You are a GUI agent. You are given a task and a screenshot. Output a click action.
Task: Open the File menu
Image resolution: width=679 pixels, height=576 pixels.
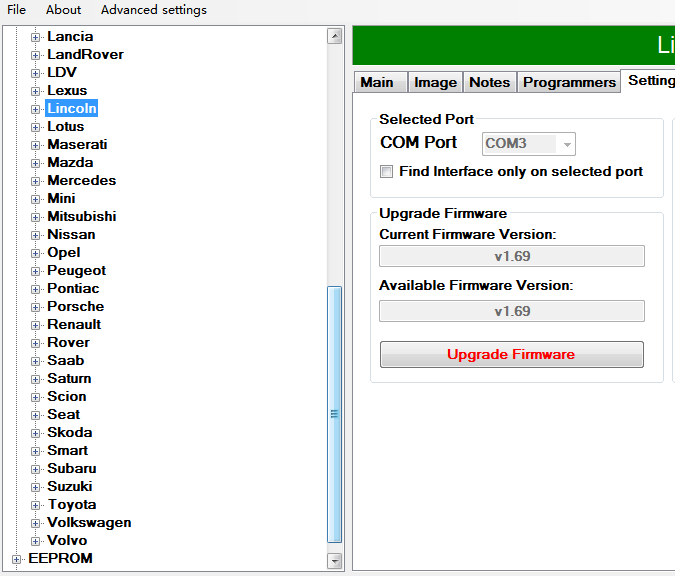[16, 10]
